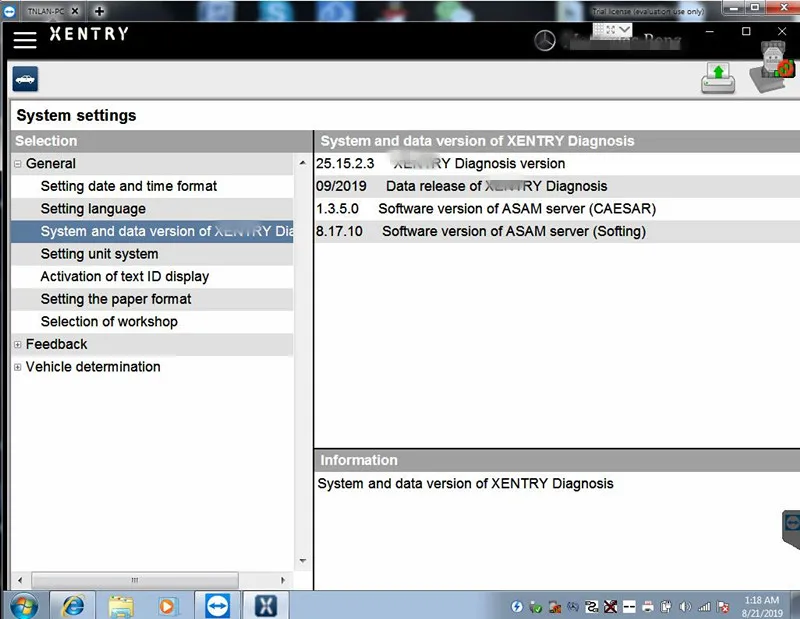Click the General label in the tree
Screen dimensions: 800x619
pos(51,164)
